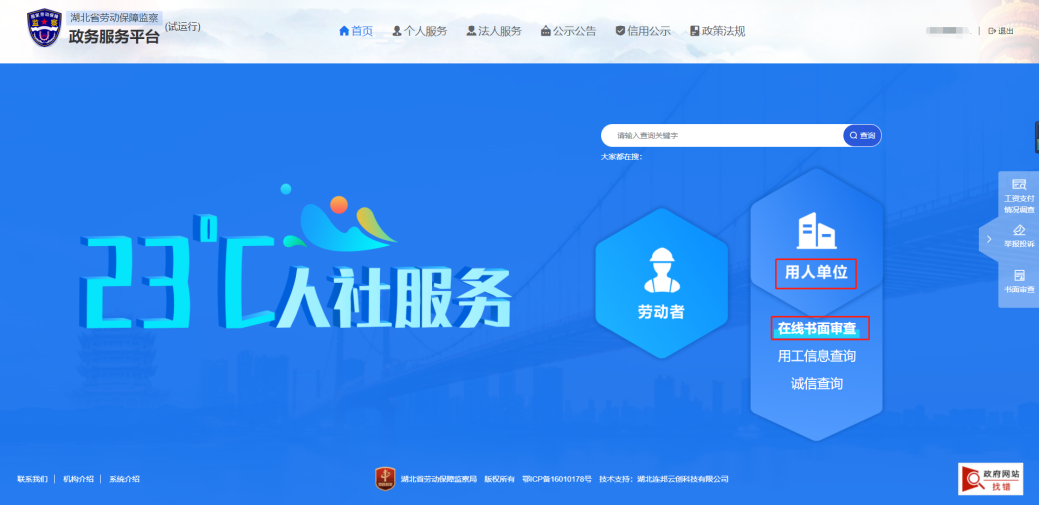Click the platform logo badge at top left
1039x505 pixels.
[44, 32]
